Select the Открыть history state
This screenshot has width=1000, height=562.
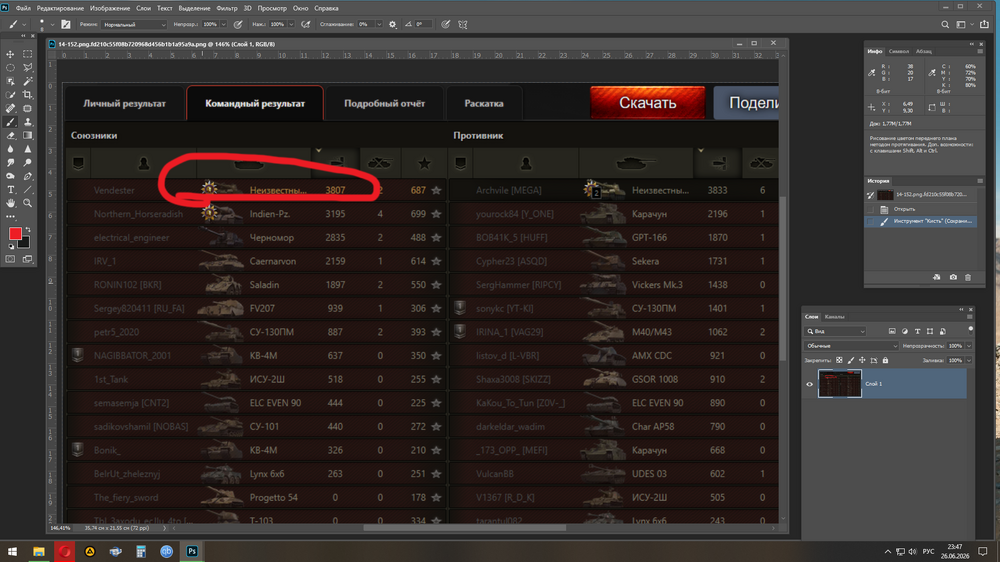pyautogui.click(x=920, y=209)
